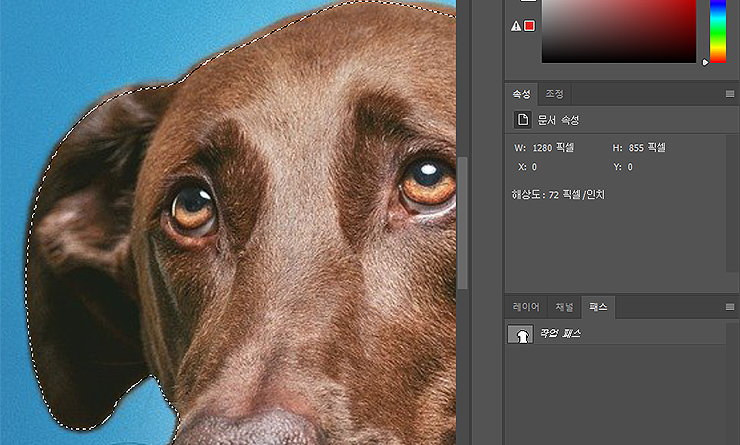Click the canvas vertical scrollbar thumb
Image resolution: width=740 pixels, height=445 pixels.
(x=462, y=223)
